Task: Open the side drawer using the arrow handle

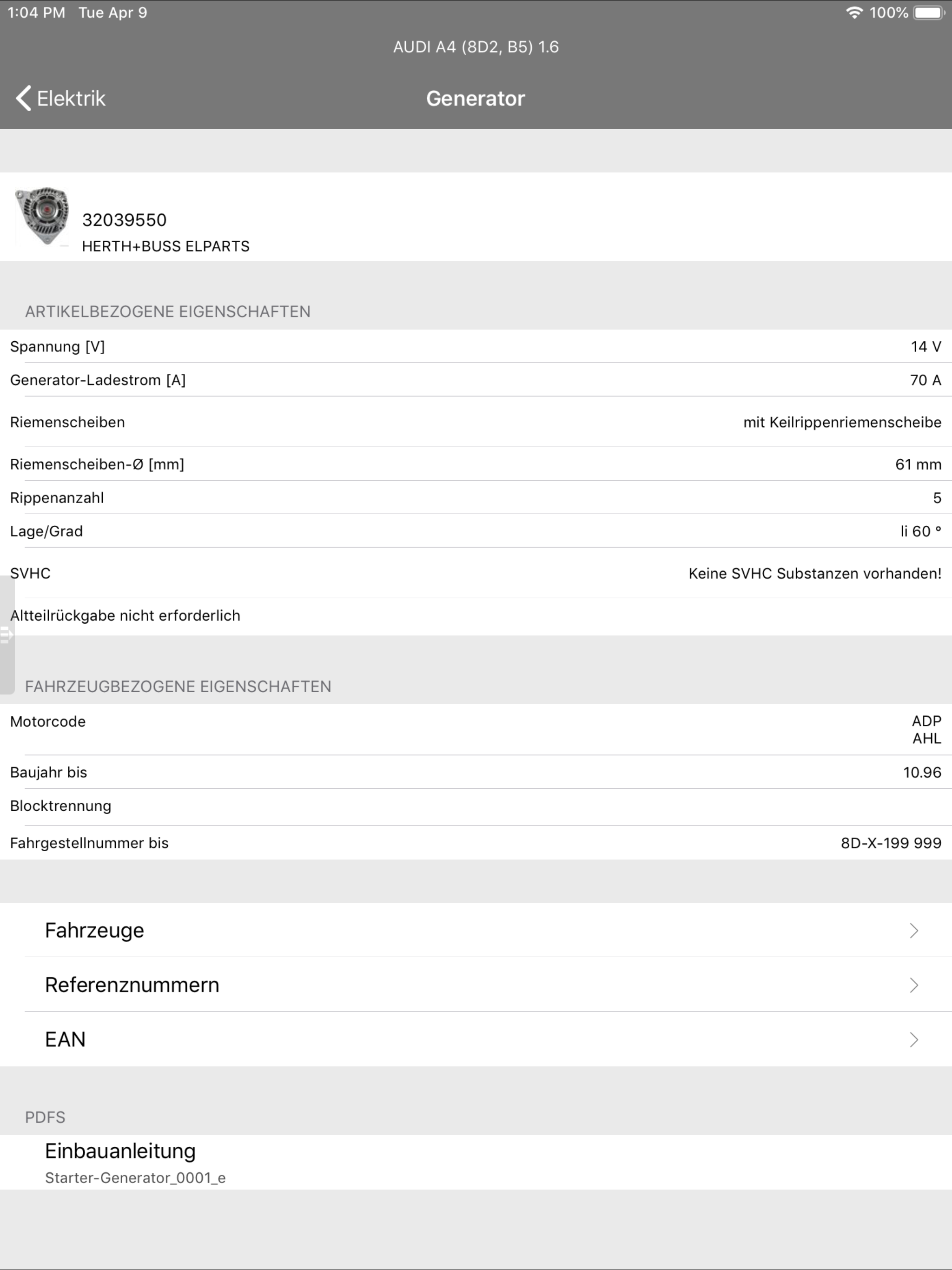Action: [7, 635]
